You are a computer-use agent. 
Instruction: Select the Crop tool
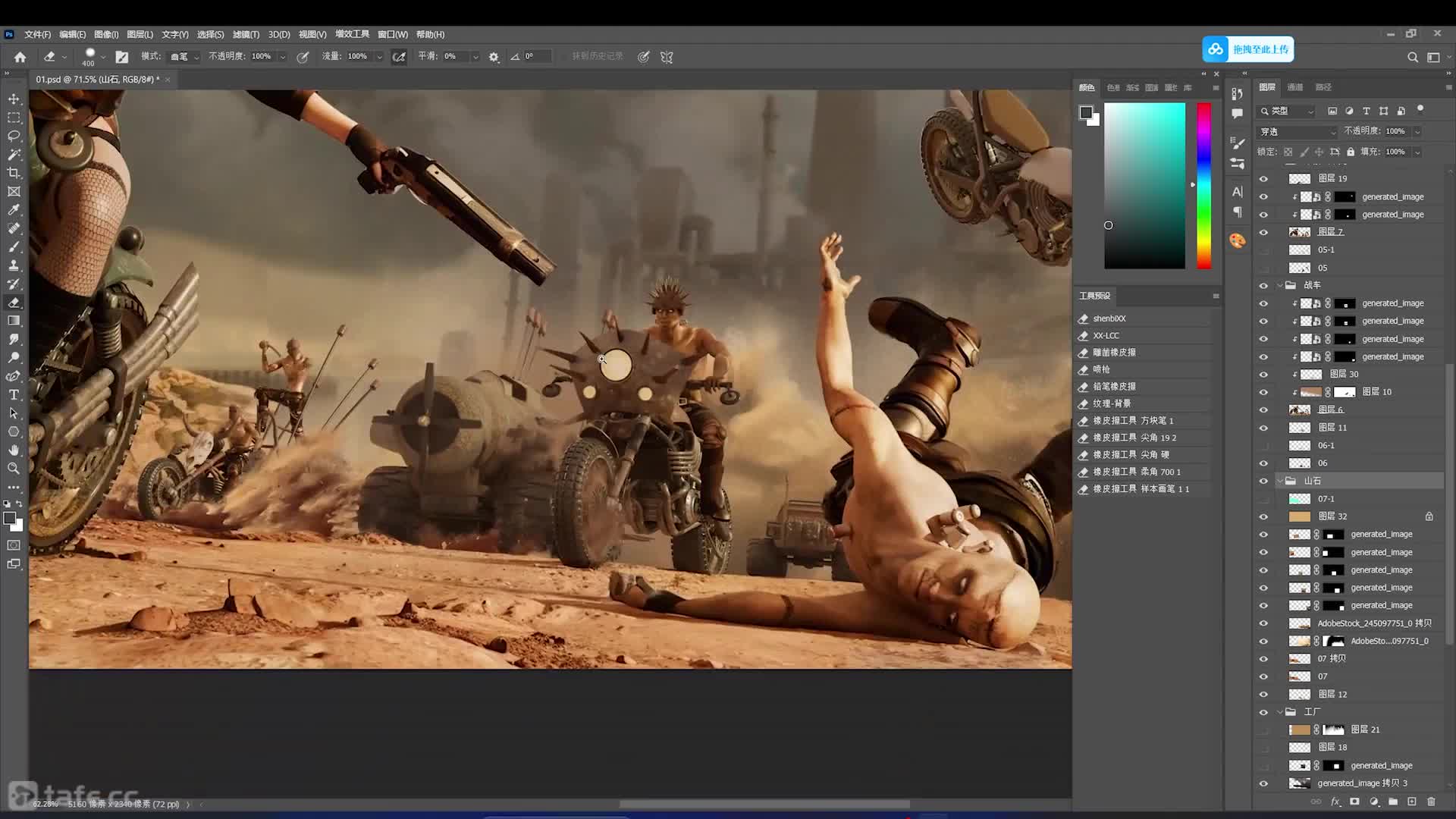tap(14, 173)
